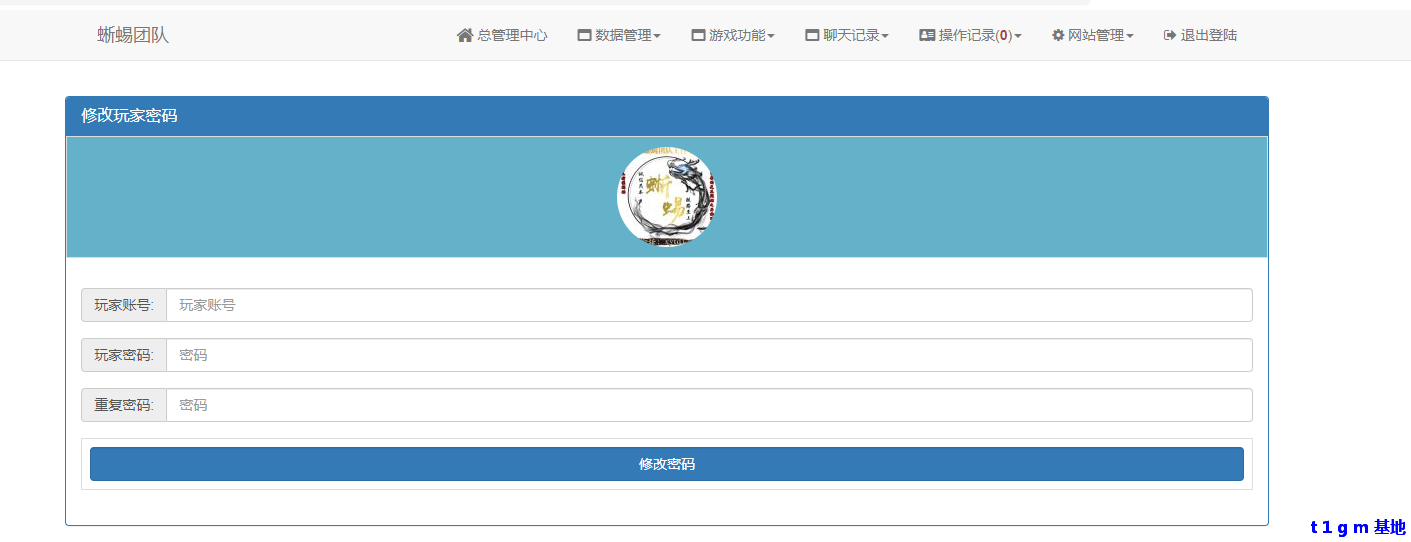The height and width of the screenshot is (542, 1411).
Task: Open the 操作记录 dropdown caret
Action: click(x=1018, y=36)
